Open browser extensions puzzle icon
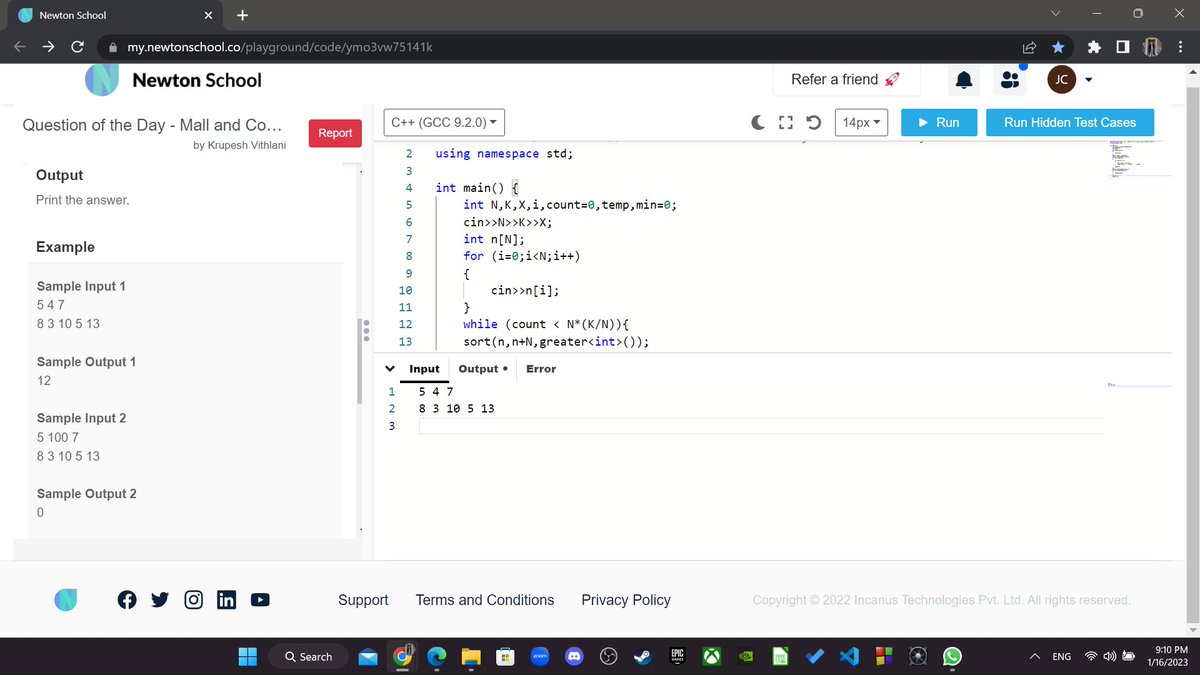The height and width of the screenshot is (675, 1200). point(1095,47)
